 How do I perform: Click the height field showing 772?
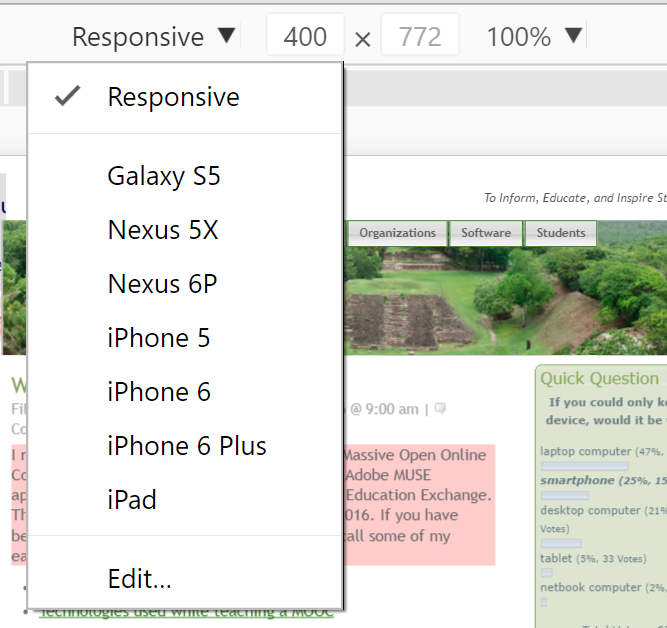click(420, 35)
